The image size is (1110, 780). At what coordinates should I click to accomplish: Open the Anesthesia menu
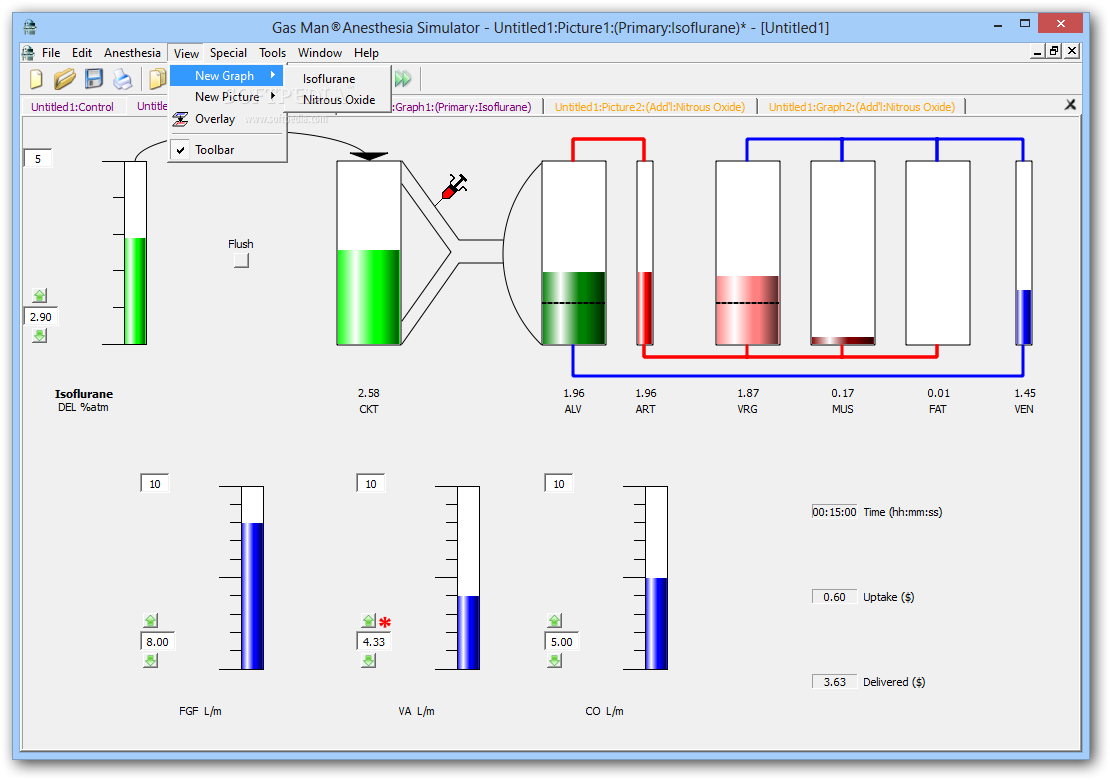click(132, 52)
